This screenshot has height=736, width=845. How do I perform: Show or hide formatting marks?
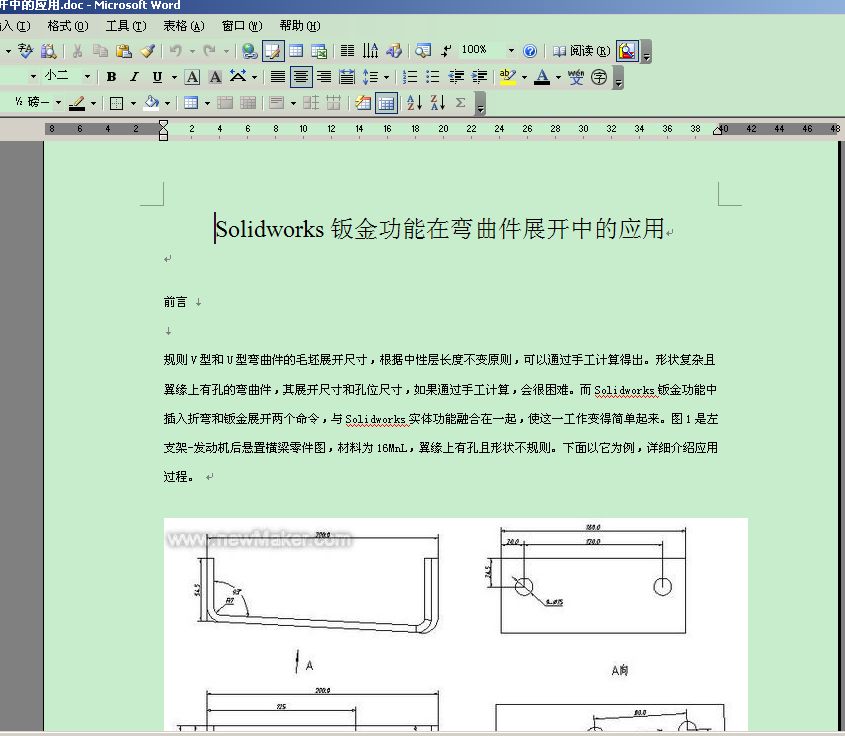446,51
